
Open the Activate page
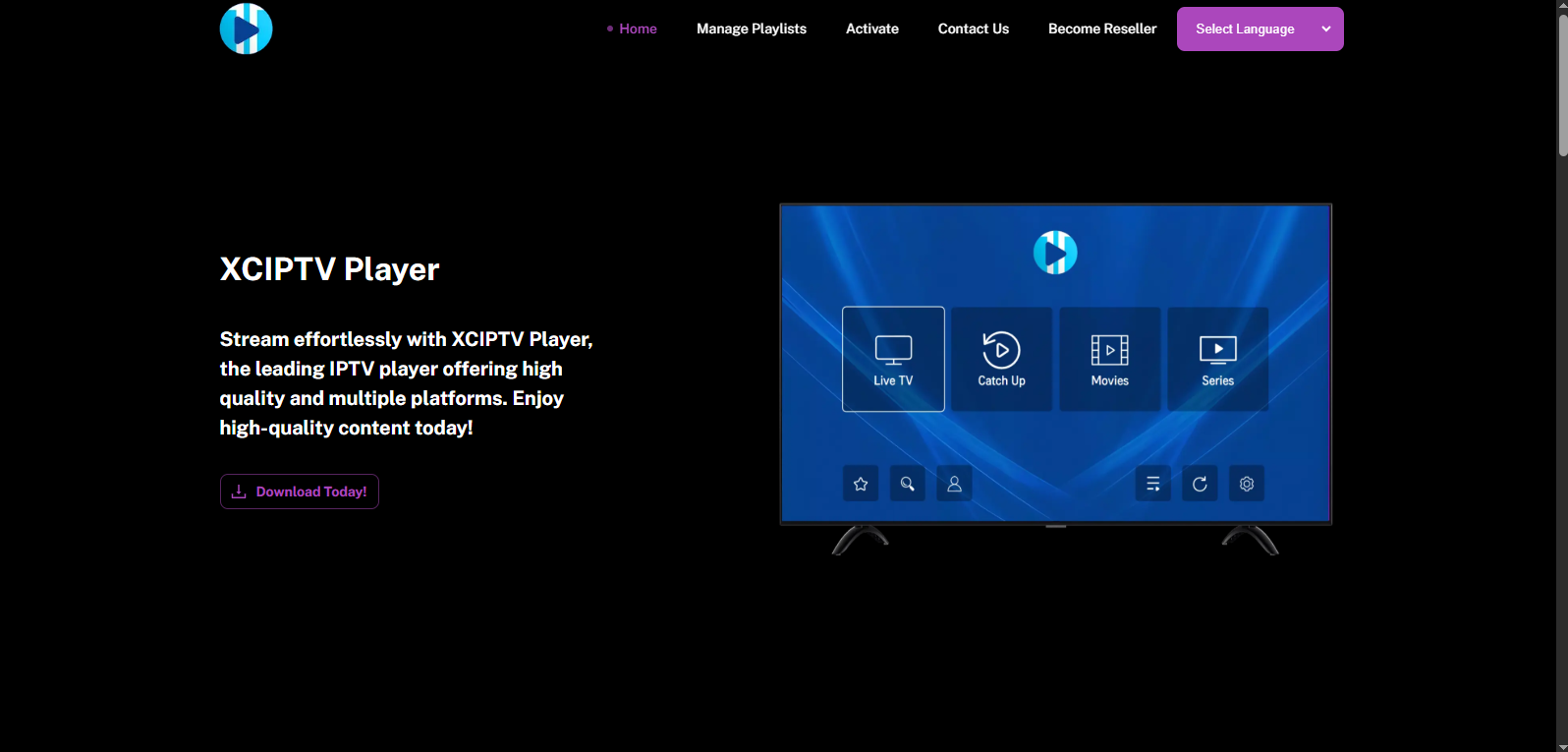[x=872, y=29]
